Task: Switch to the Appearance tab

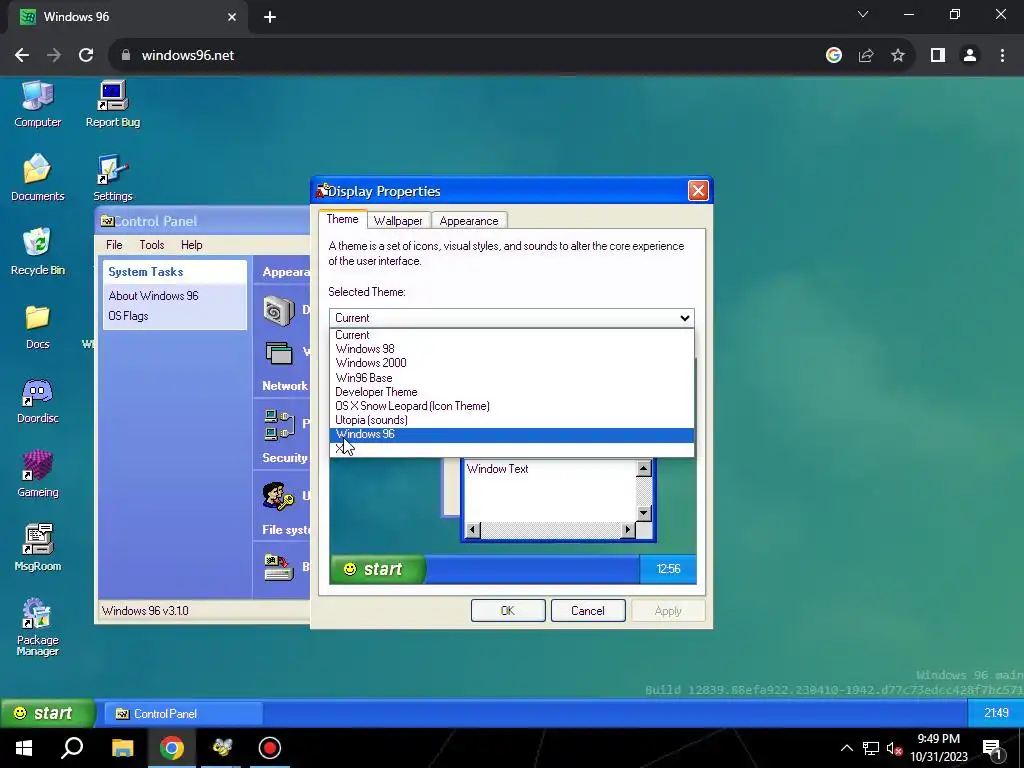Action: click(469, 221)
